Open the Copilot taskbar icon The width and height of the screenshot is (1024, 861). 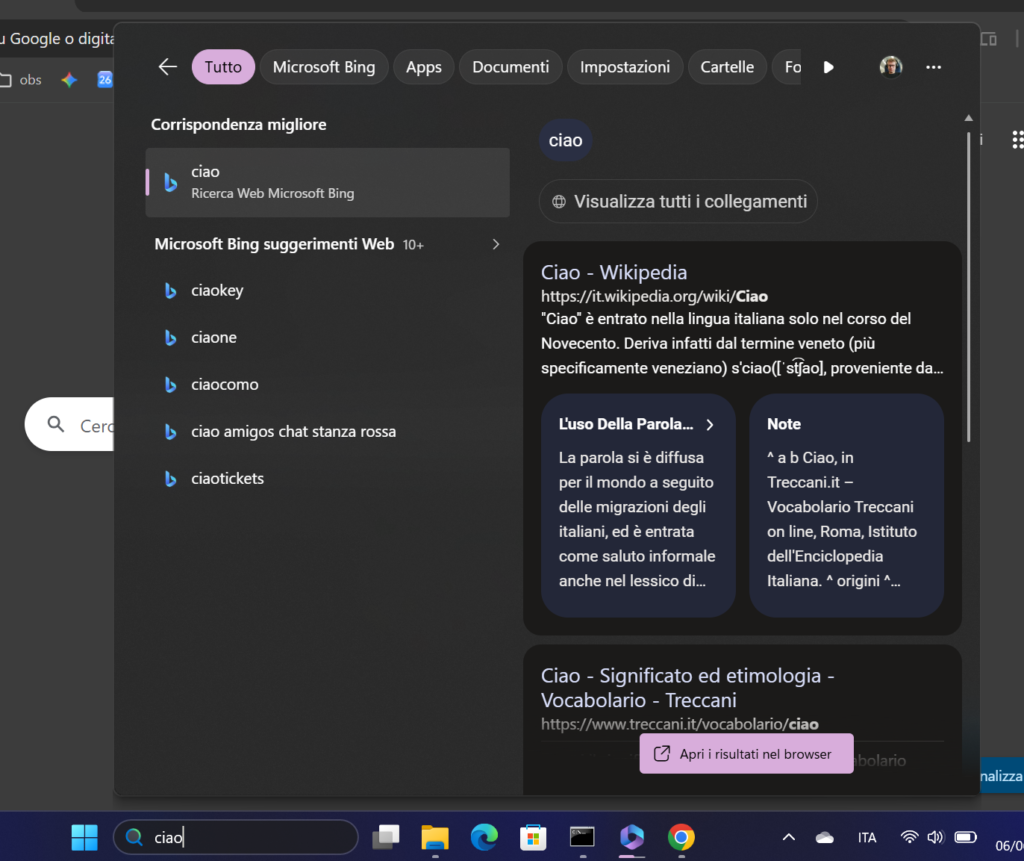(632, 837)
